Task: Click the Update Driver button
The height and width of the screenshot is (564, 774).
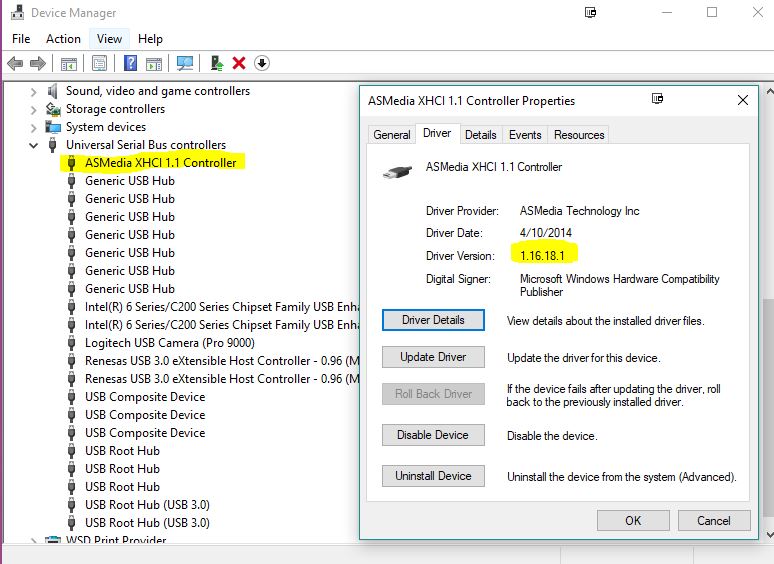Action: click(x=433, y=357)
